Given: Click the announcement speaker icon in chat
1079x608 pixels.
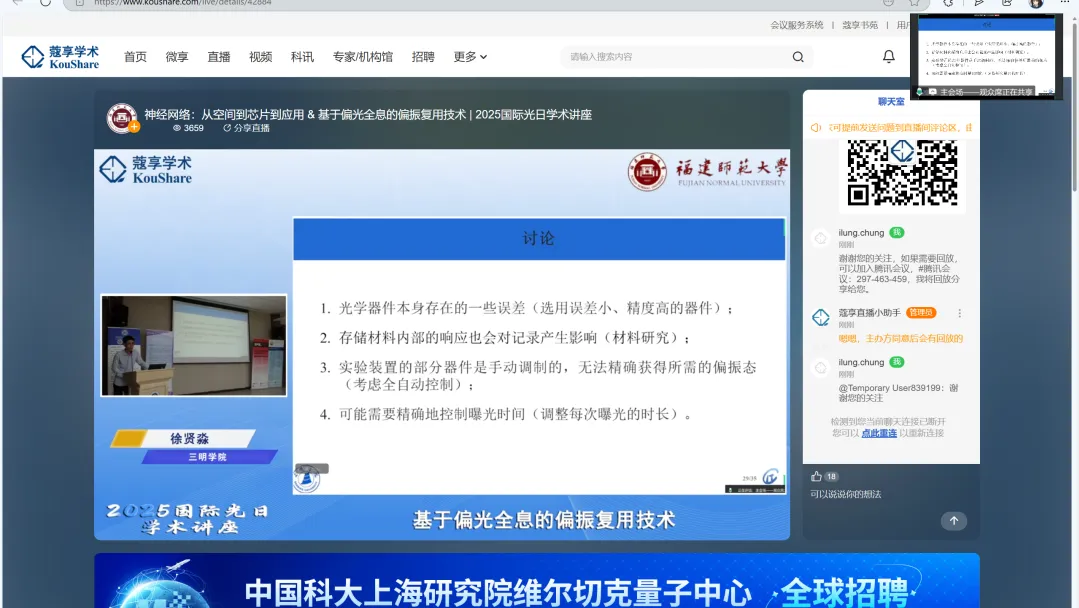Looking at the screenshot, I should (816, 128).
